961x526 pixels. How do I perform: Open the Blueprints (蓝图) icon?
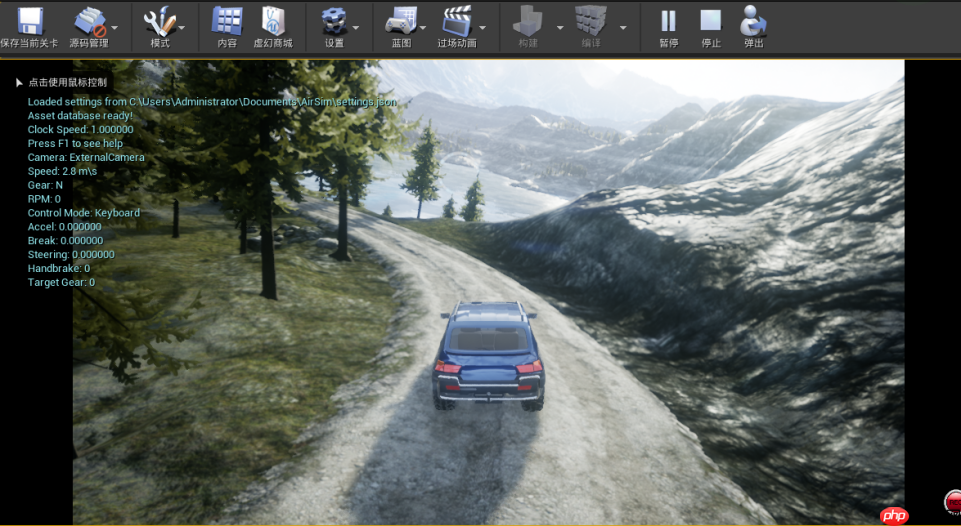pyautogui.click(x=401, y=22)
